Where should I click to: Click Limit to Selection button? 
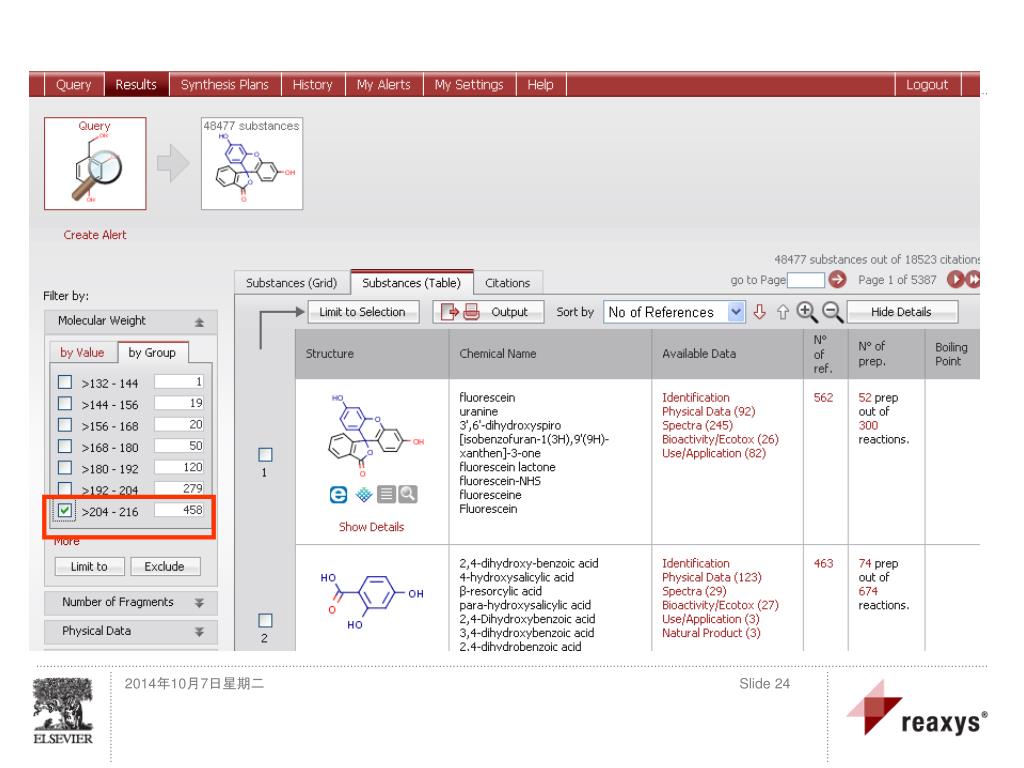tap(362, 312)
